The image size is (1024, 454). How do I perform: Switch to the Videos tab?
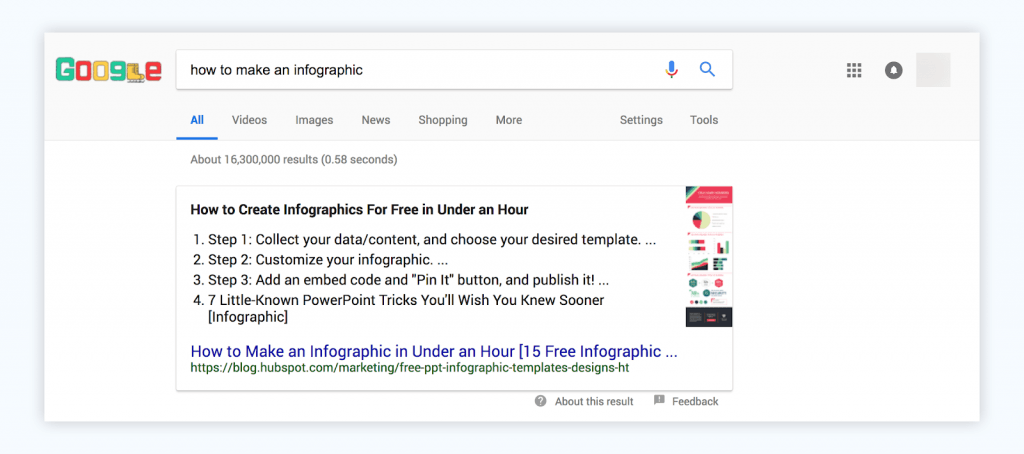249,120
